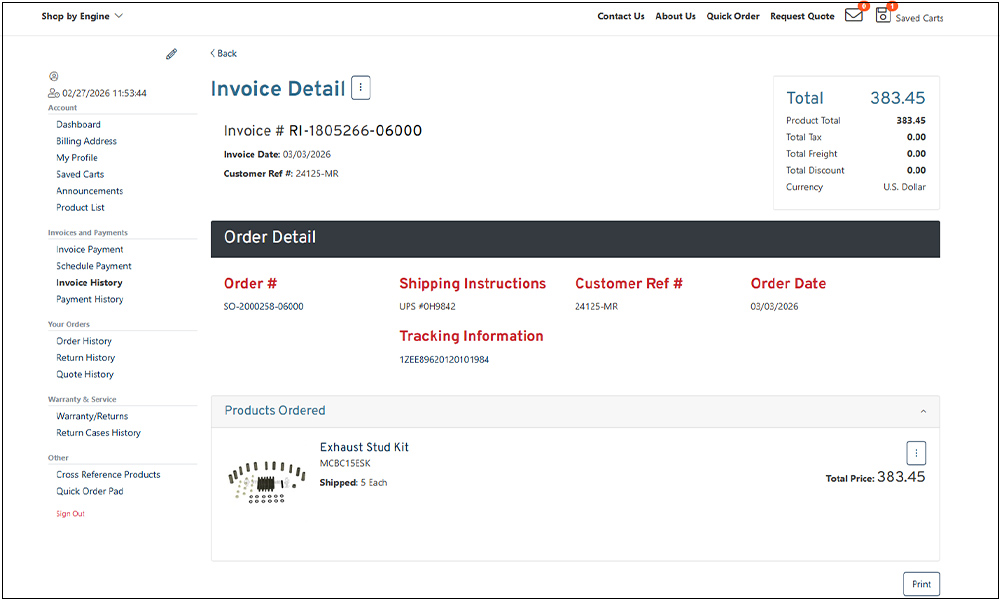The width and height of the screenshot is (1000, 600).
Task: Click the pencil edit icon in sidebar
Action: coord(171,54)
